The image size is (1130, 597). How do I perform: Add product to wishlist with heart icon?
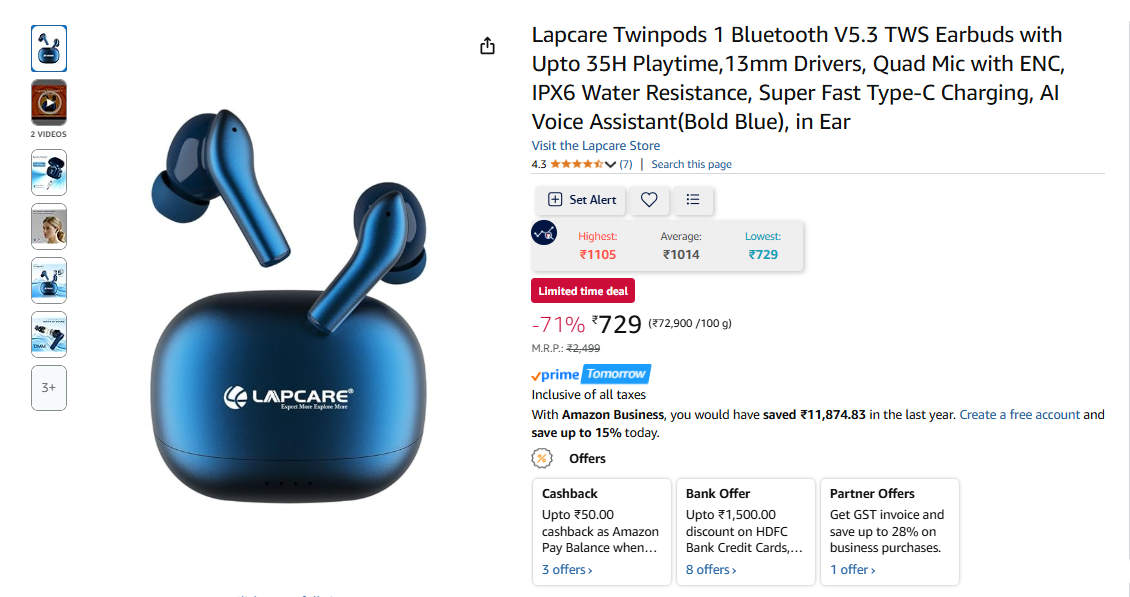(x=649, y=200)
